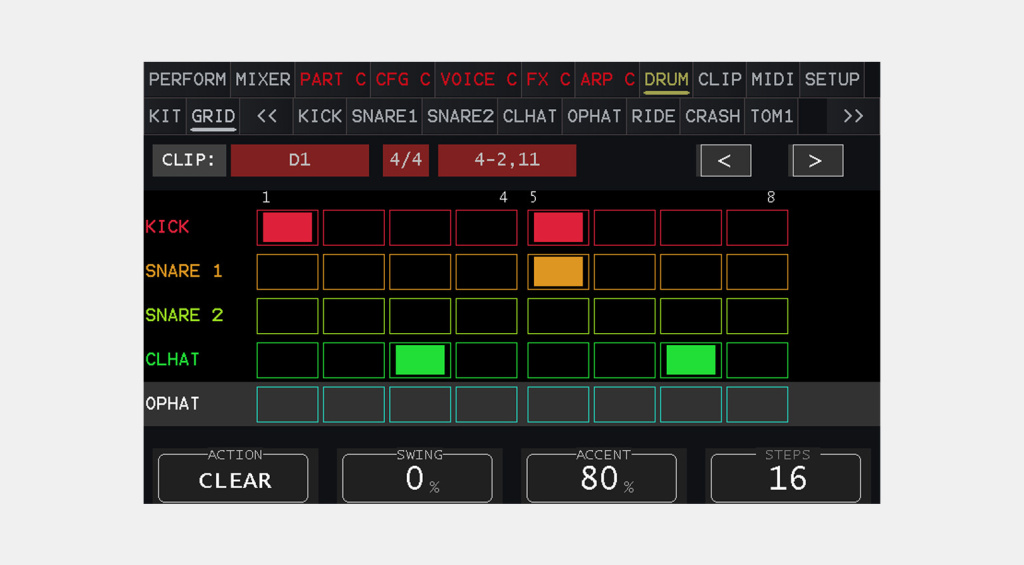The image size is (1024, 565).
Task: Select SNARE2 in the instrument bar
Action: pos(460,116)
